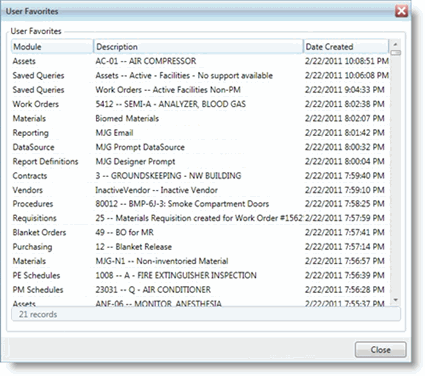Close the User Favorites dialog with red X
This screenshot has width=425, height=376.
[401, 11]
